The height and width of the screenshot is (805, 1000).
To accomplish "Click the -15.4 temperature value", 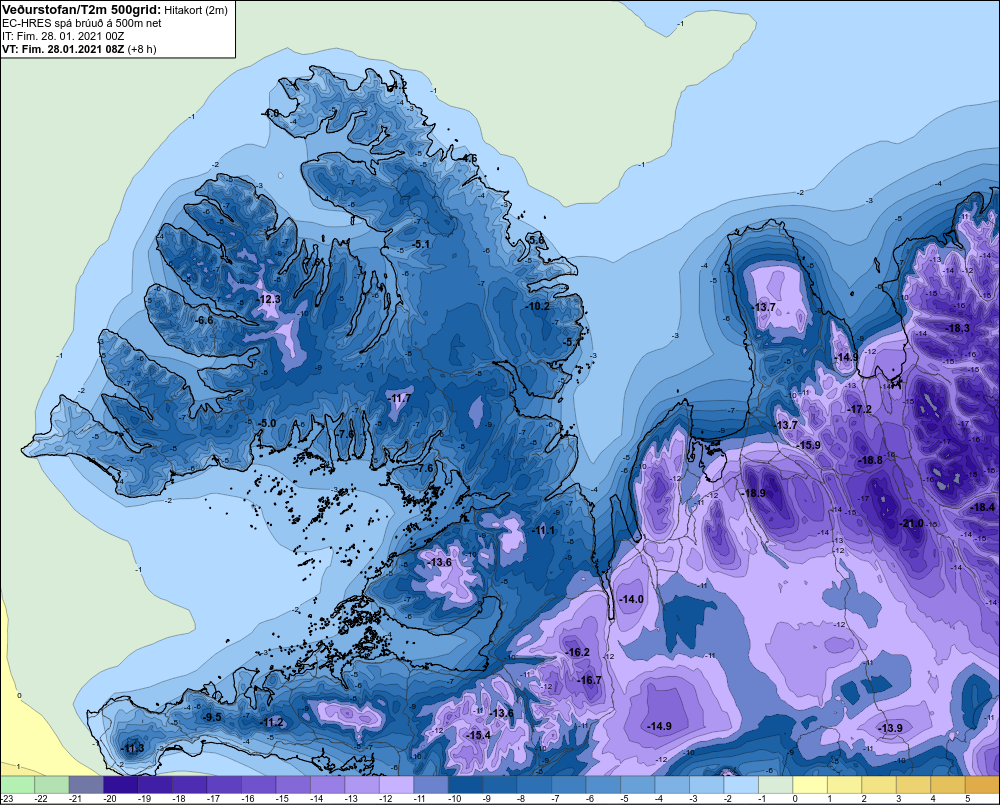I will pyautogui.click(x=479, y=735).
